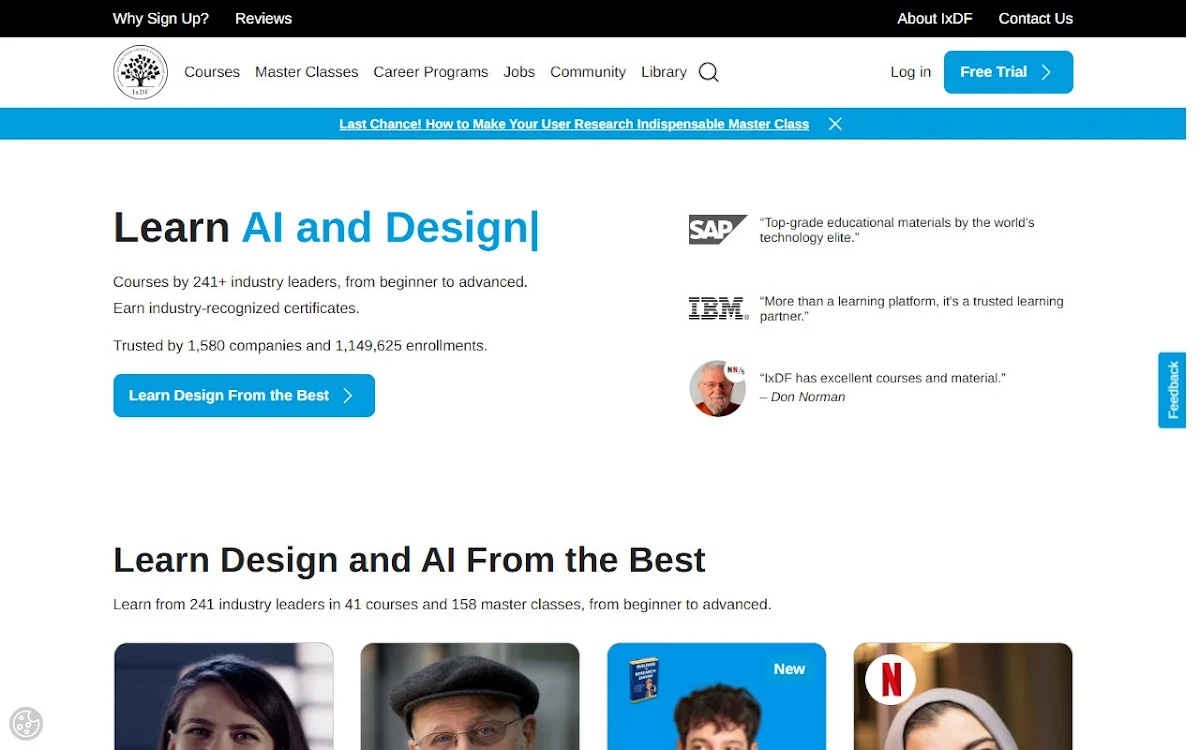Open Last Chance Master Class banner link
This screenshot has height=750, width=1200.
coord(574,124)
